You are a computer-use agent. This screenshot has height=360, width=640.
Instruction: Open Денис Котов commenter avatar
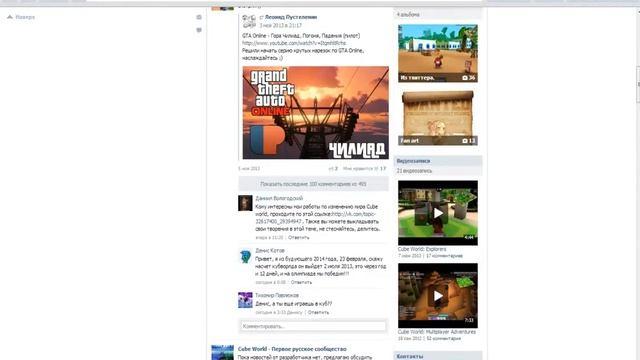(245, 256)
